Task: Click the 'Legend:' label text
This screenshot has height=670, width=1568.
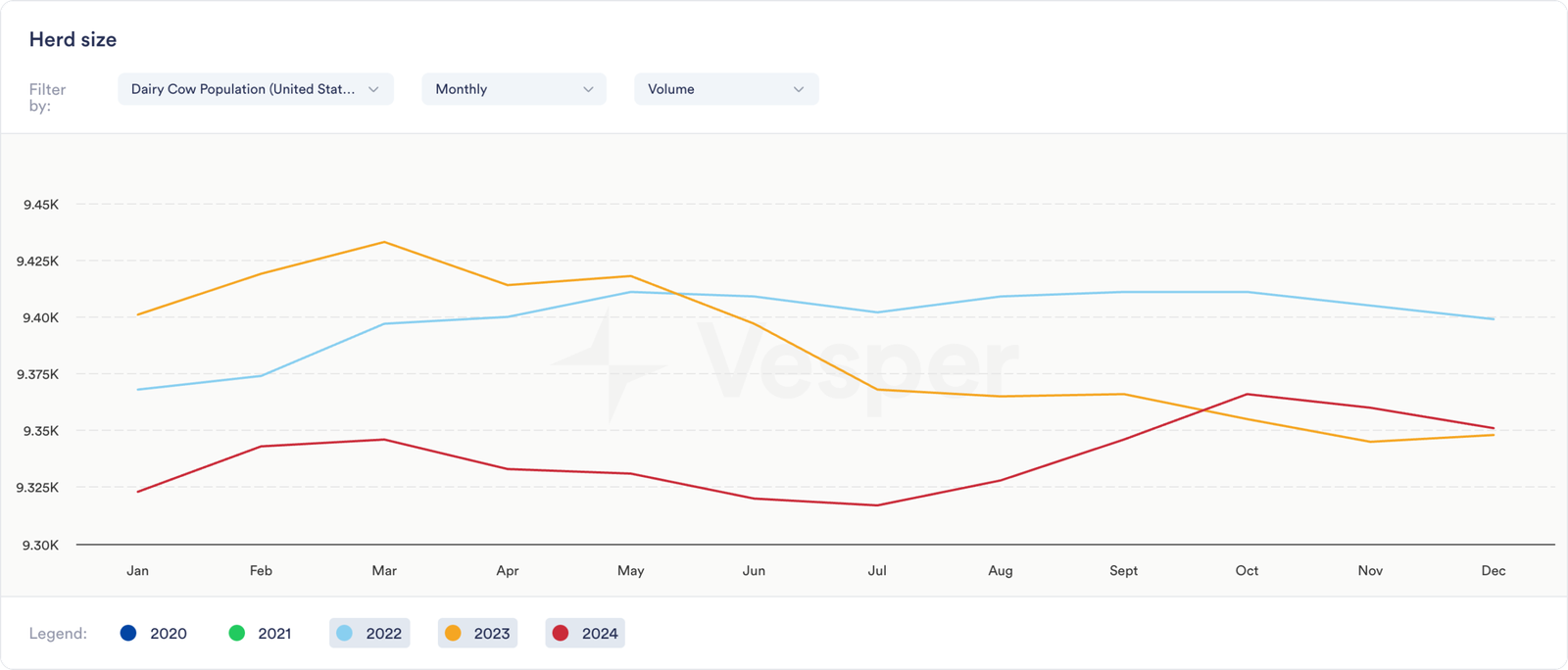Action: 58,634
